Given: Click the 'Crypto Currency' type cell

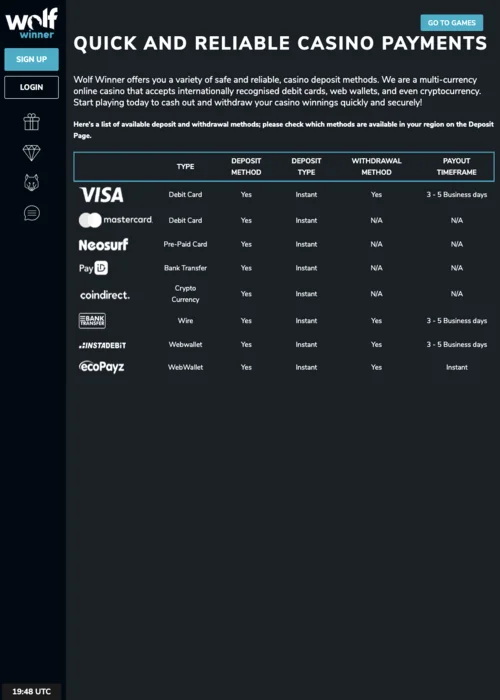Looking at the screenshot, I should 185,294.
